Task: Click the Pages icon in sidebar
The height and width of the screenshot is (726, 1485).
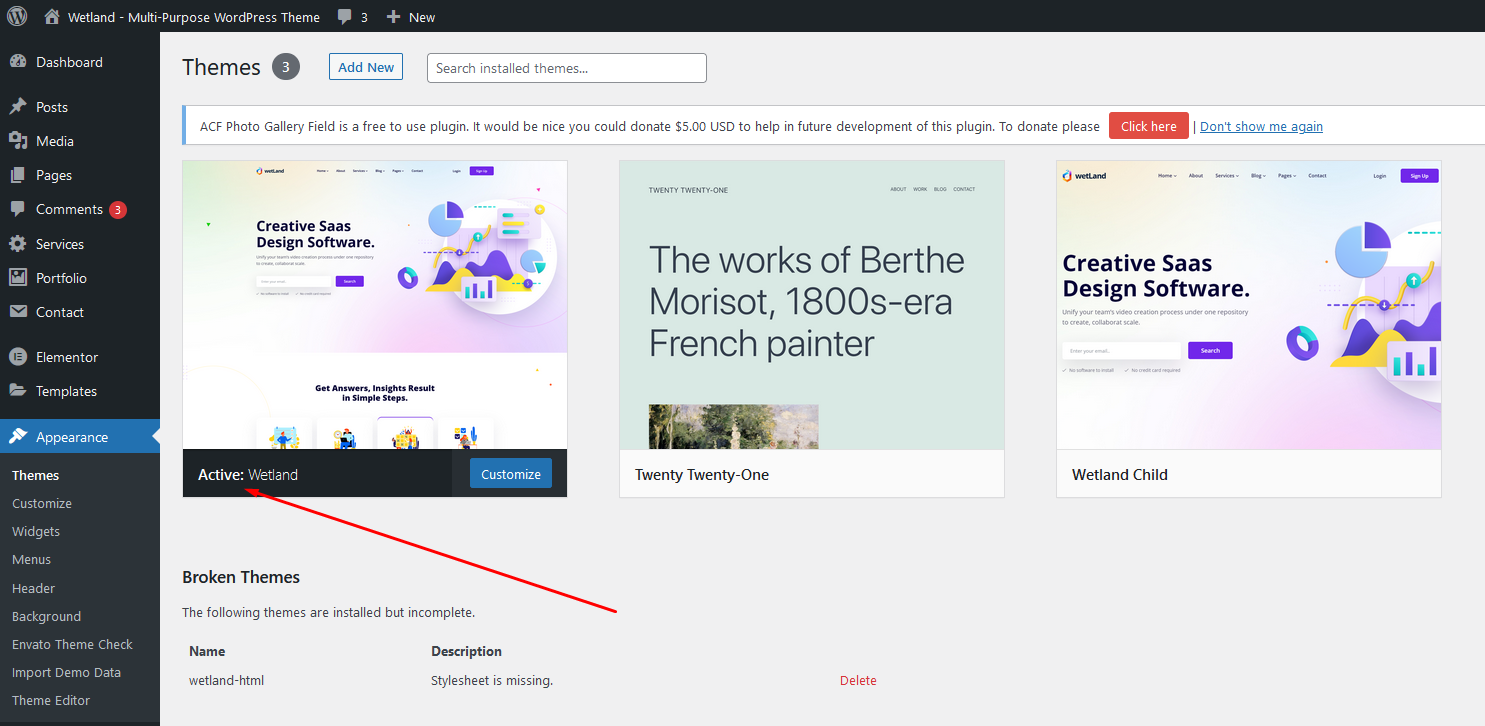Action: [x=18, y=175]
